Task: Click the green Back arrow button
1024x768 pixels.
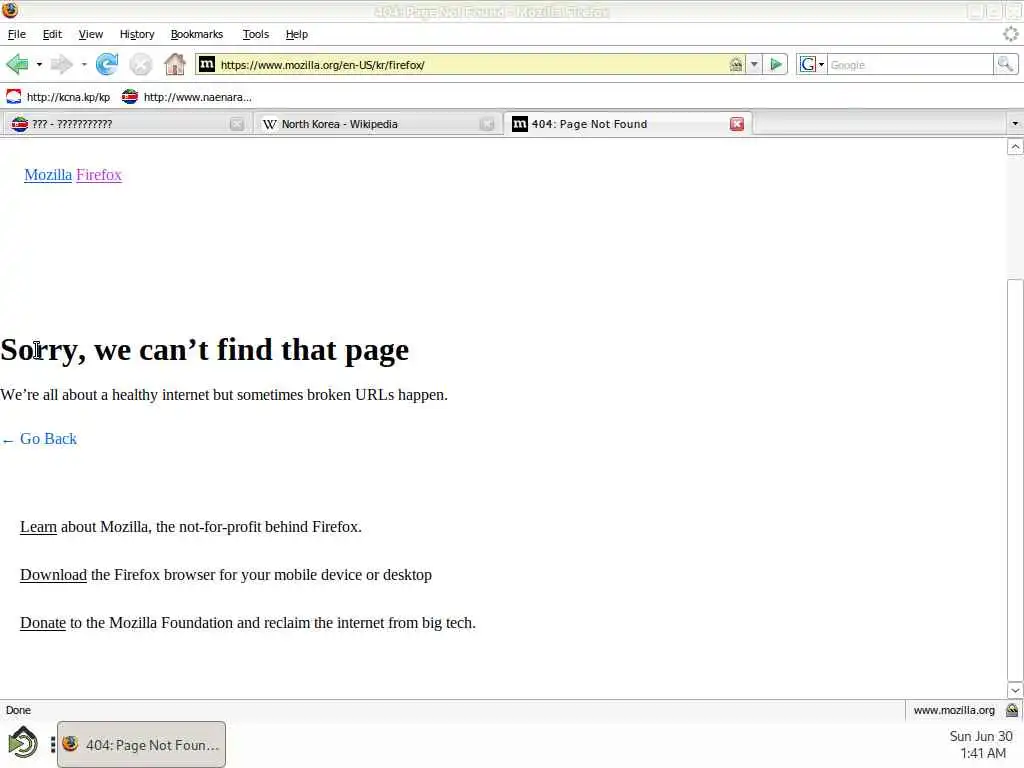Action: pos(17,65)
